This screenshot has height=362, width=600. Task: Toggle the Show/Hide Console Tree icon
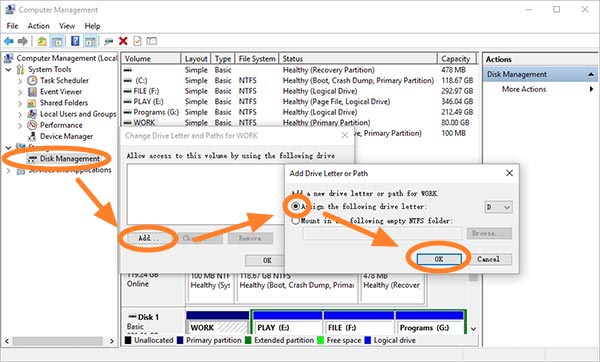click(57, 41)
